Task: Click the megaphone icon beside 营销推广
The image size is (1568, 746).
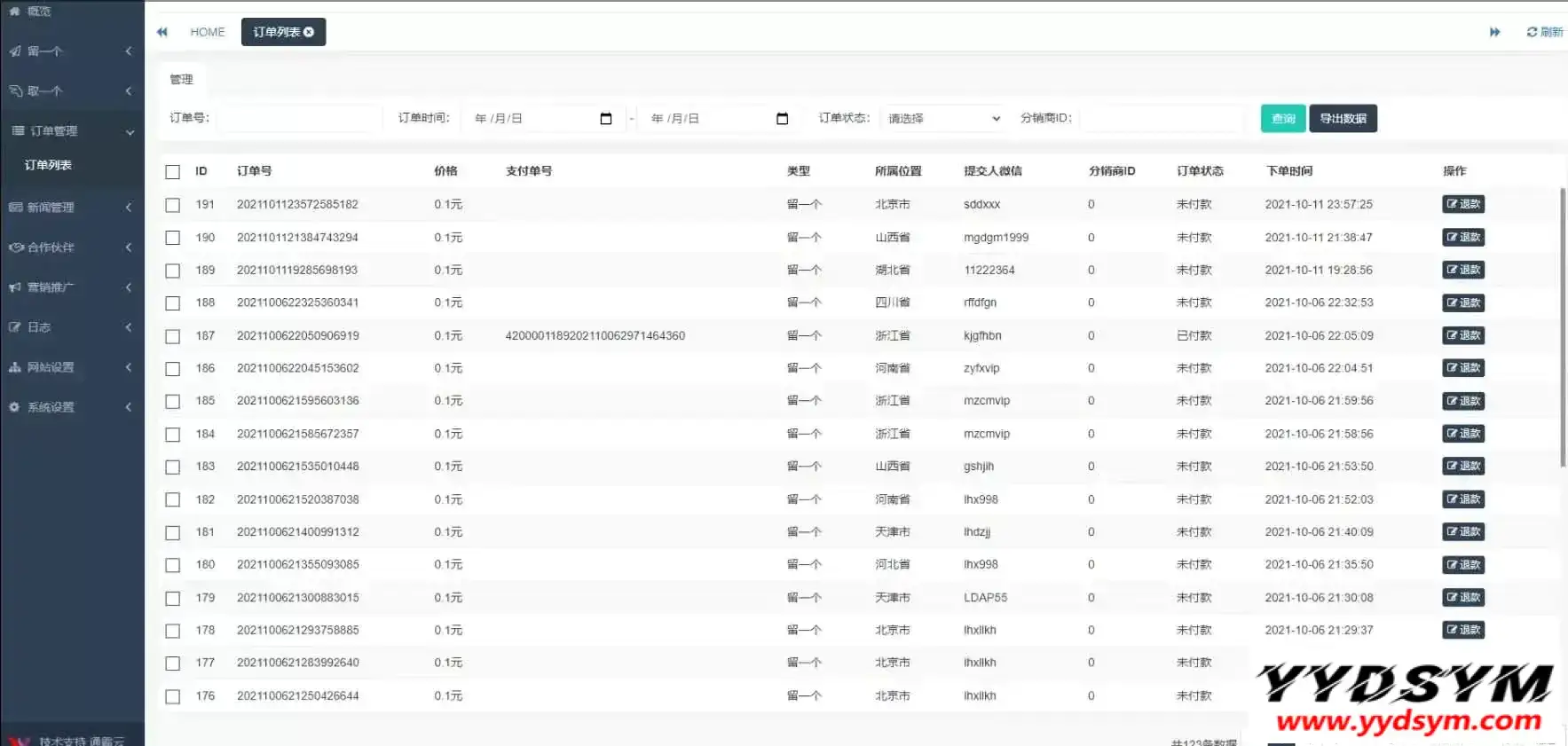Action: click(15, 287)
